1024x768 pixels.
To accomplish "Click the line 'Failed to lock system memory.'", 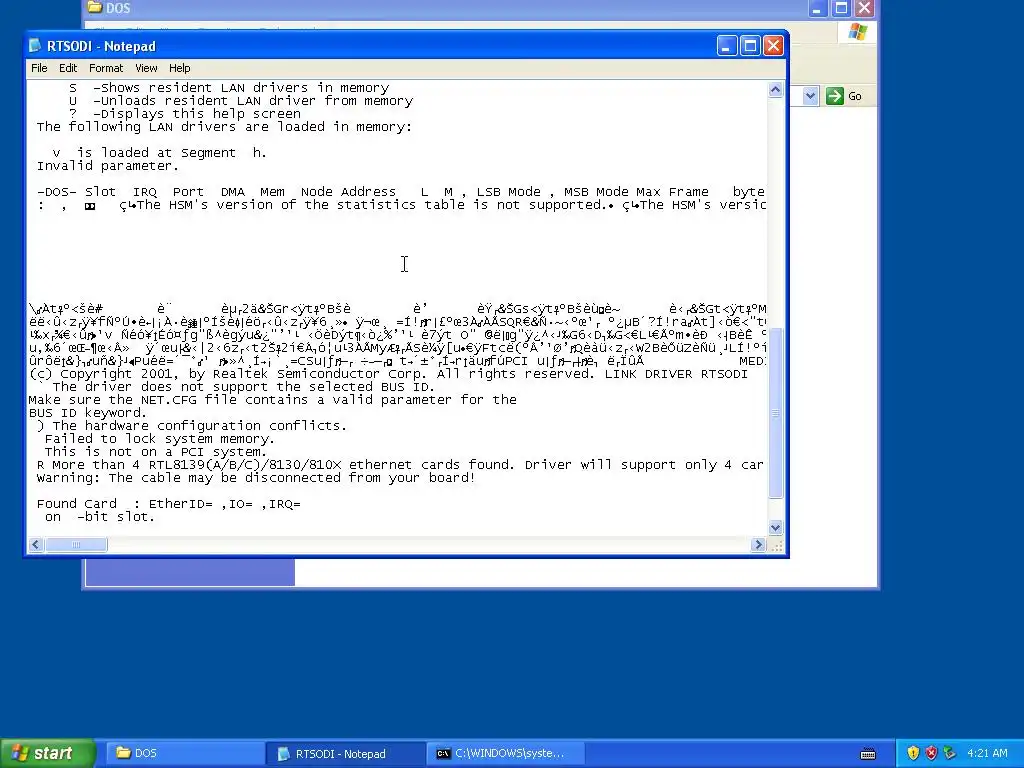I will (159, 439).
